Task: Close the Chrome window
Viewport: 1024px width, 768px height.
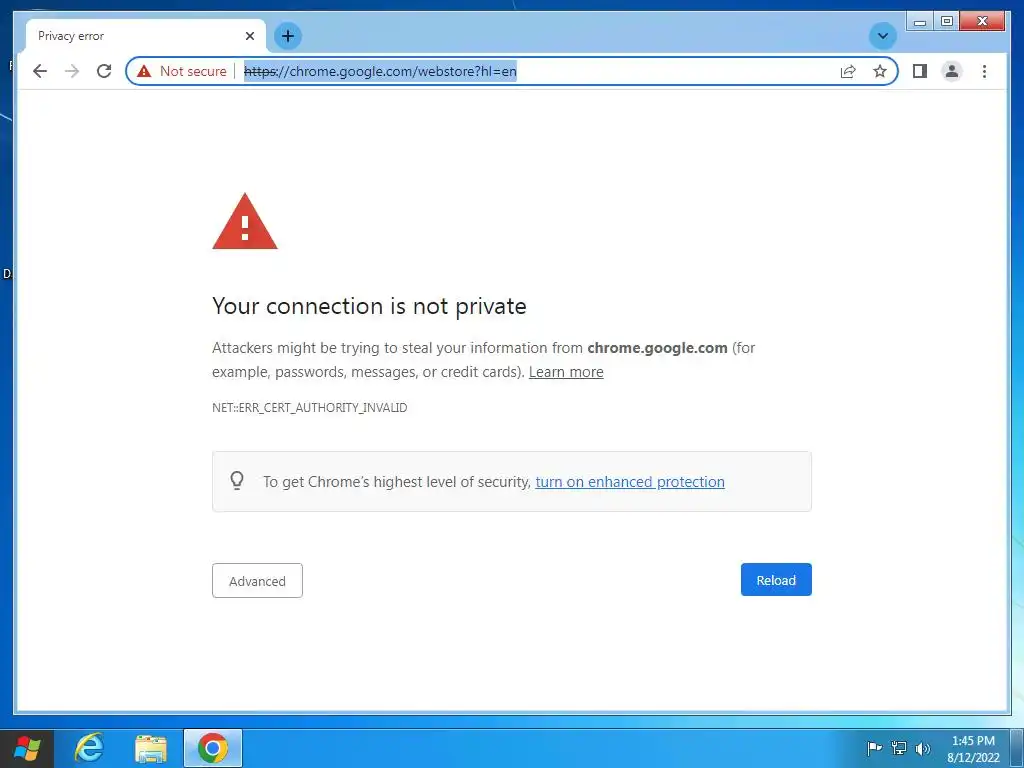Action: 982,22
